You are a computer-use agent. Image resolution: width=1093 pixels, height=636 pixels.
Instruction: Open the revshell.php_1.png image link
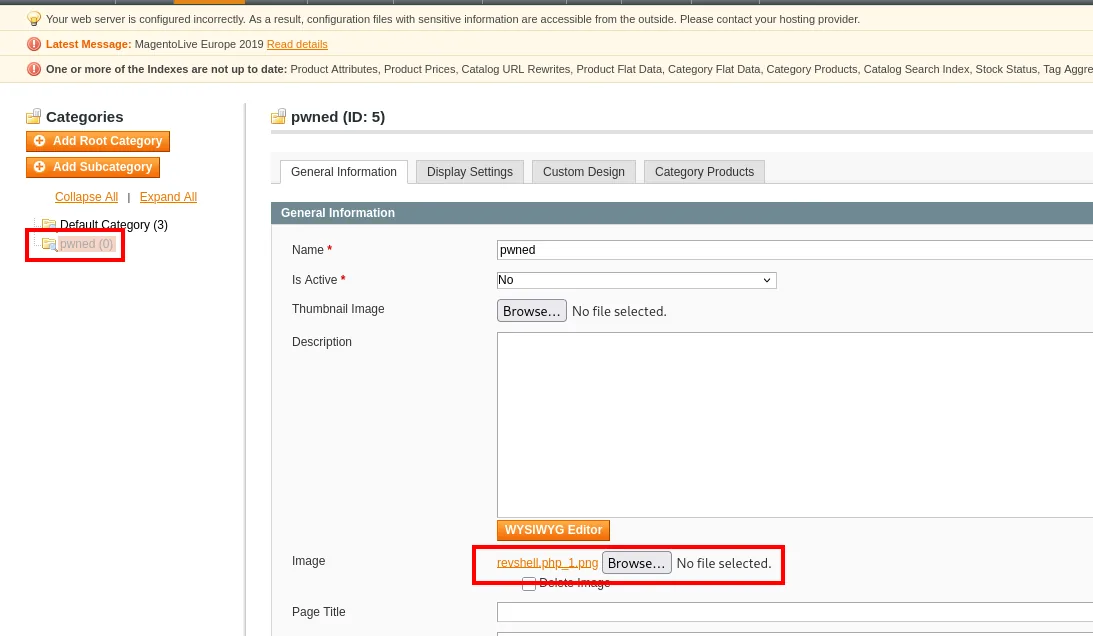pos(547,563)
